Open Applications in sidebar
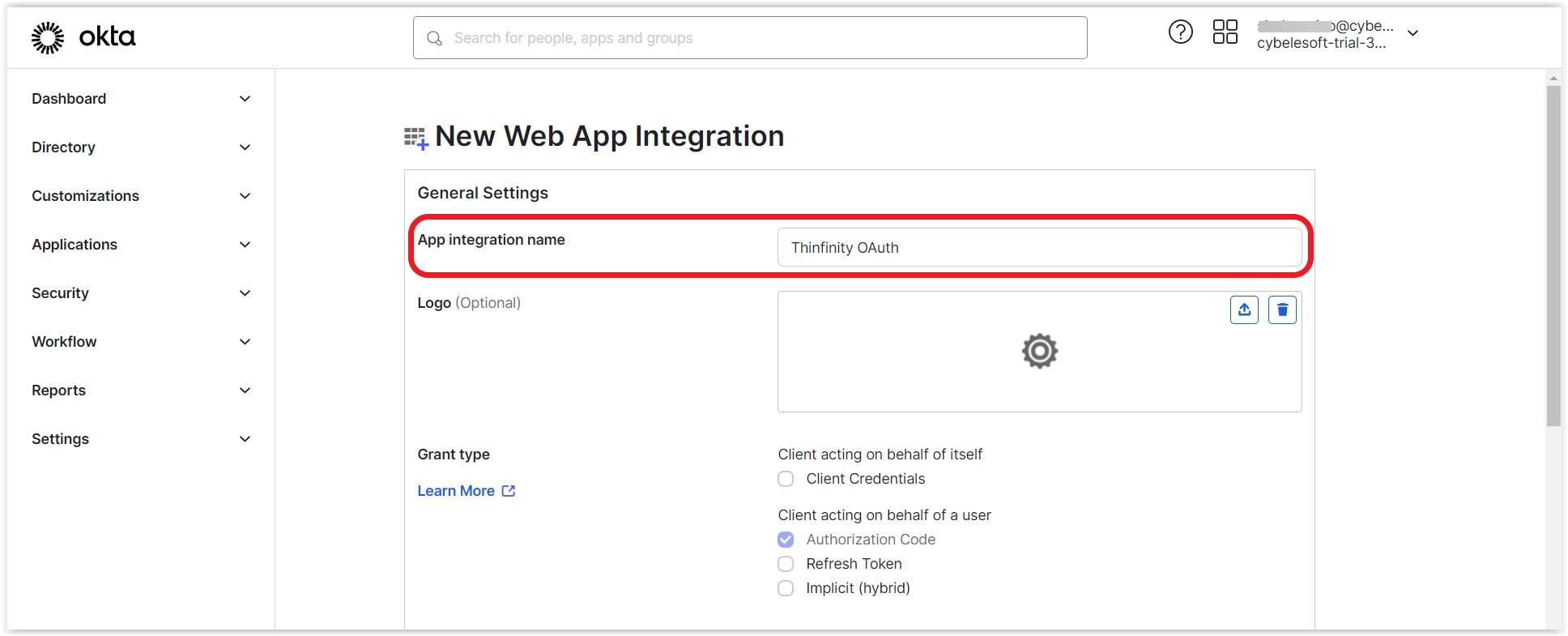The width and height of the screenshot is (1568, 636). pos(75,245)
